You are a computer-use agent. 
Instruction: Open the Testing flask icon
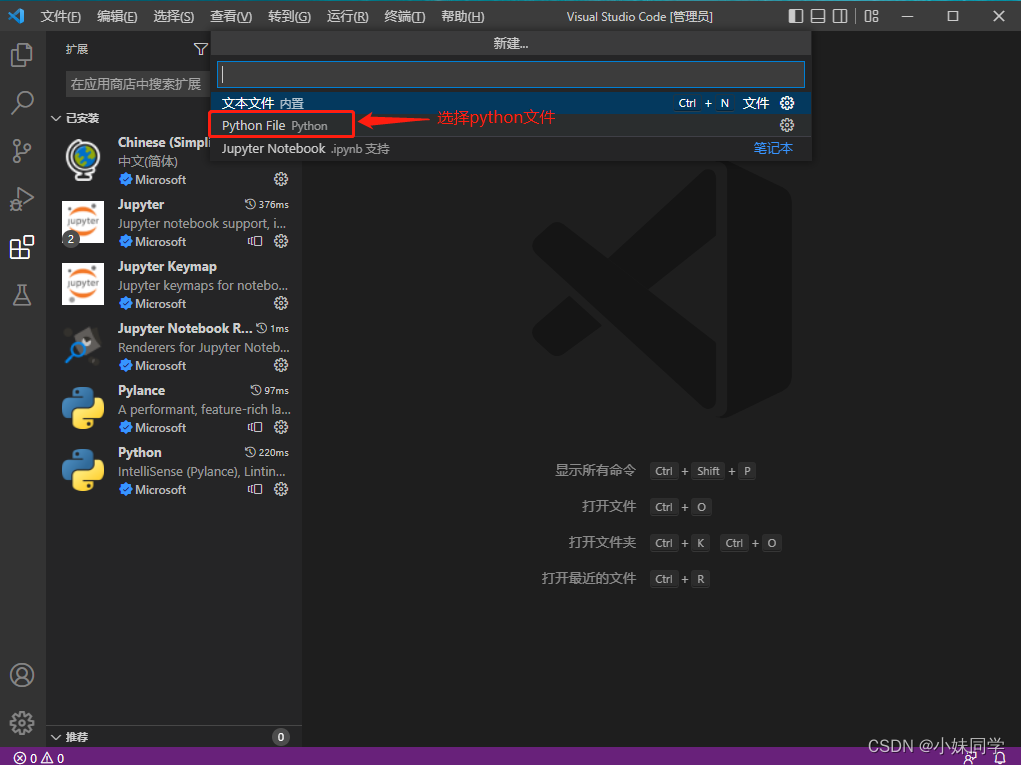click(22, 295)
